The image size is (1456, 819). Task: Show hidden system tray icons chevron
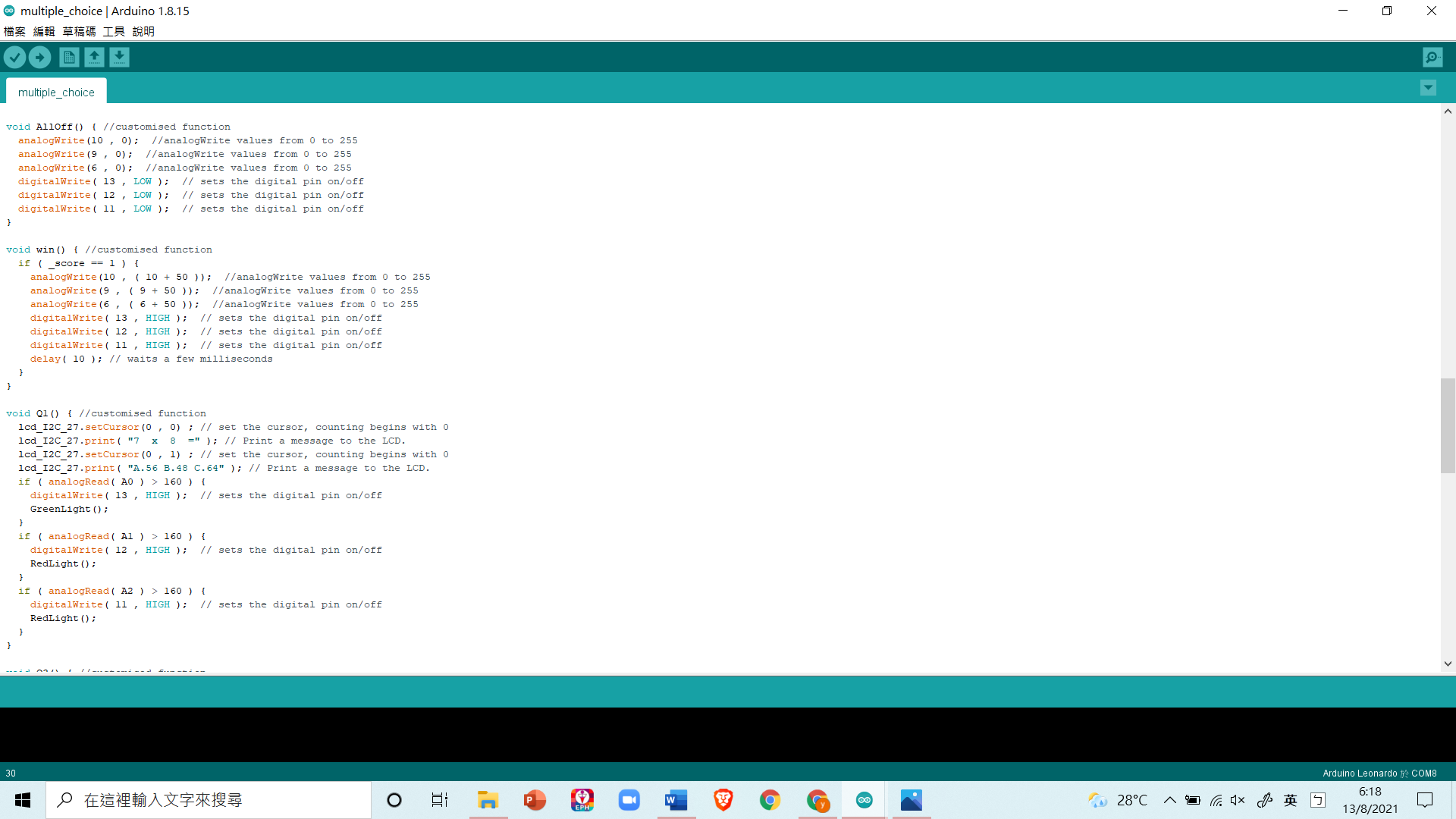[x=1169, y=800]
